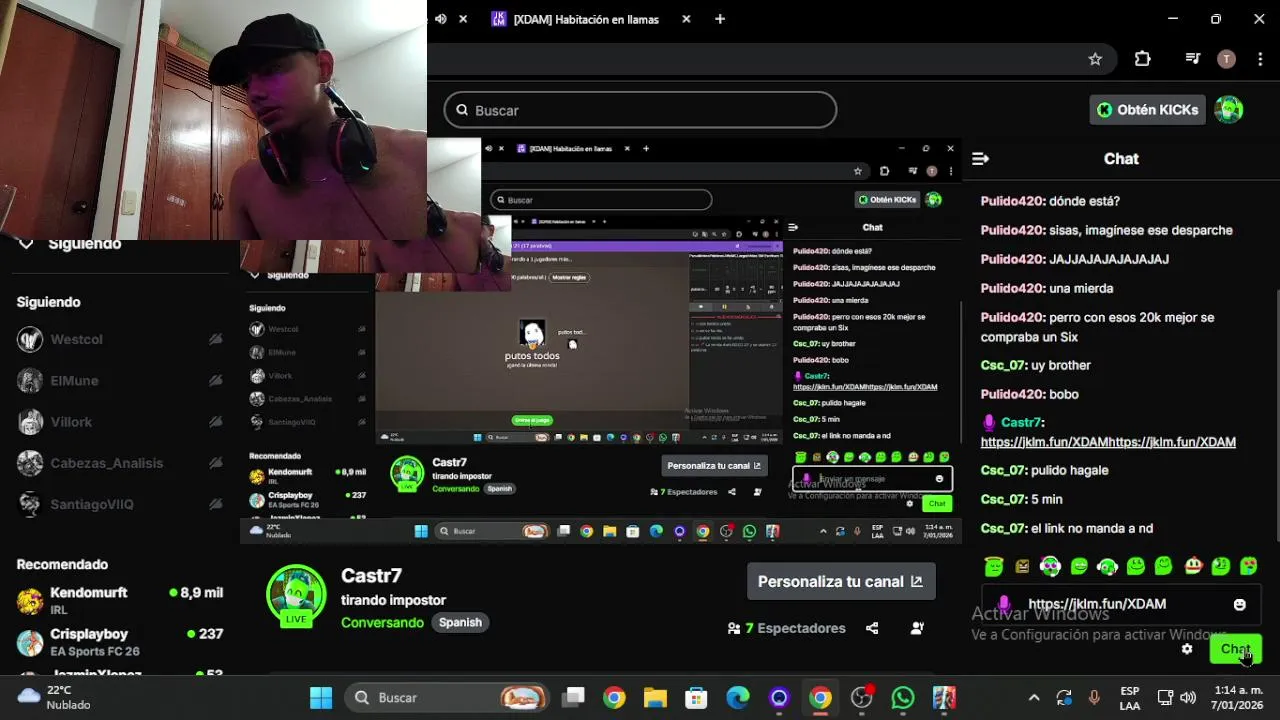Open the Chrome profile avatar

click(1226, 59)
